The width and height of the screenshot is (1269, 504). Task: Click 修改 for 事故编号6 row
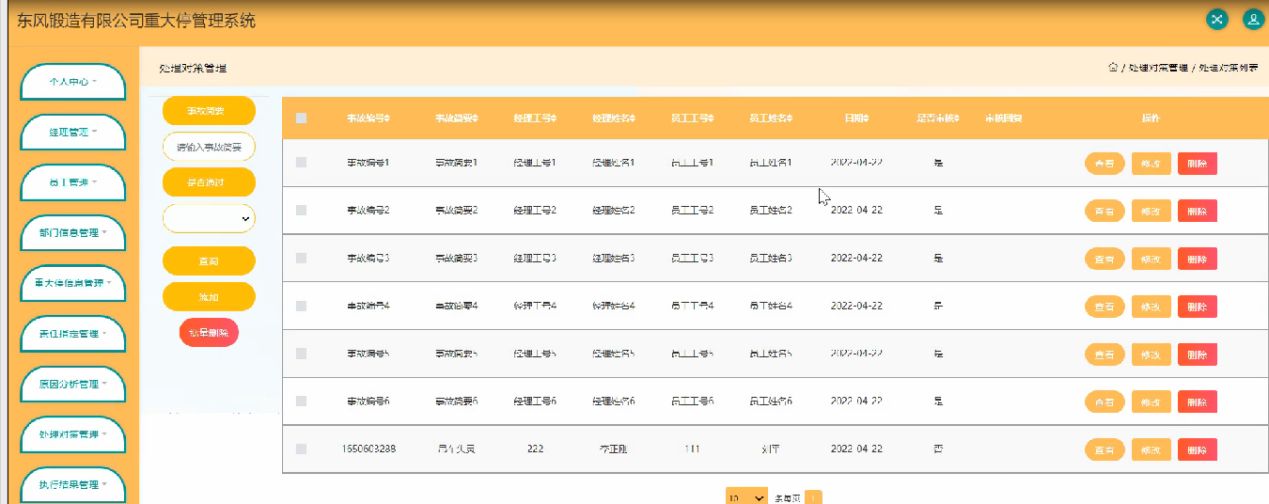point(1150,402)
